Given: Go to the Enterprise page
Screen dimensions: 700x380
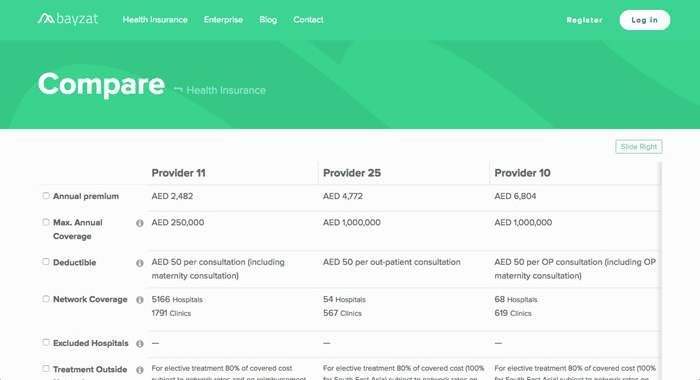Looking at the screenshot, I should pos(223,20).
